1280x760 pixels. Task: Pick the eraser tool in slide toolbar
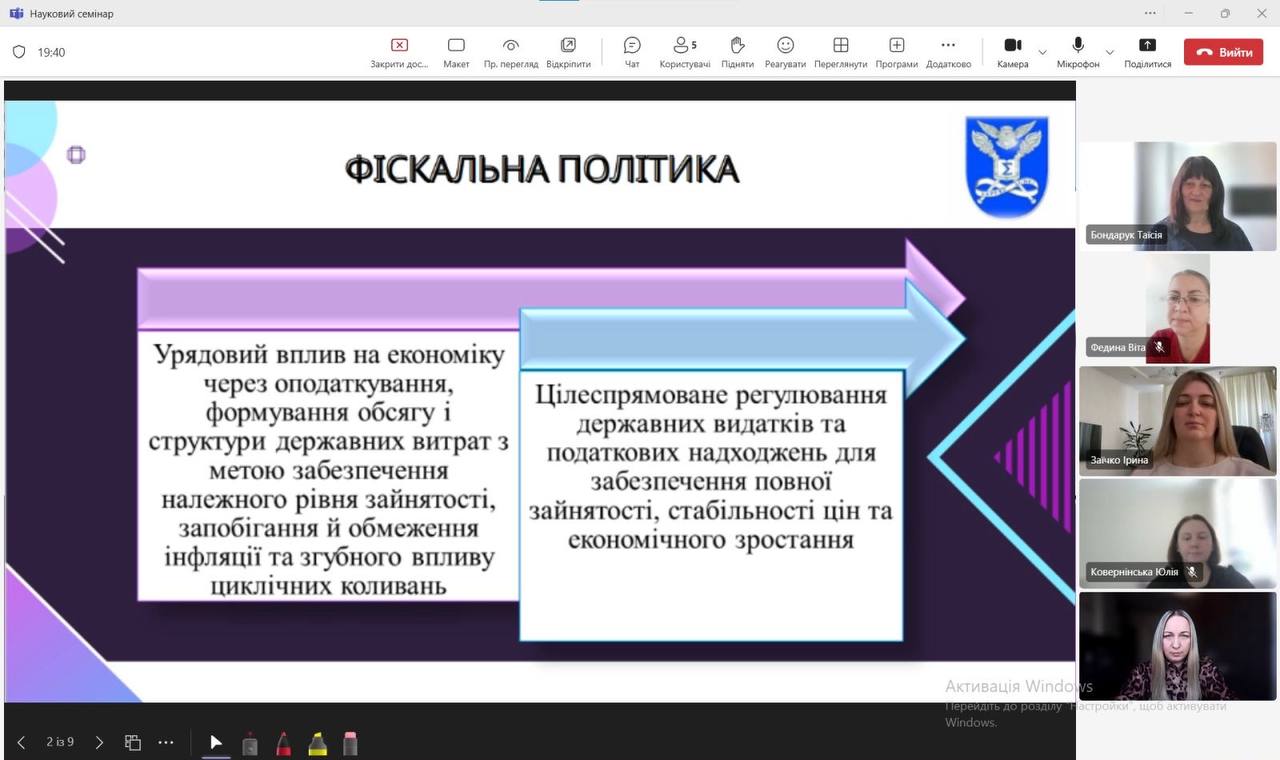pos(350,743)
